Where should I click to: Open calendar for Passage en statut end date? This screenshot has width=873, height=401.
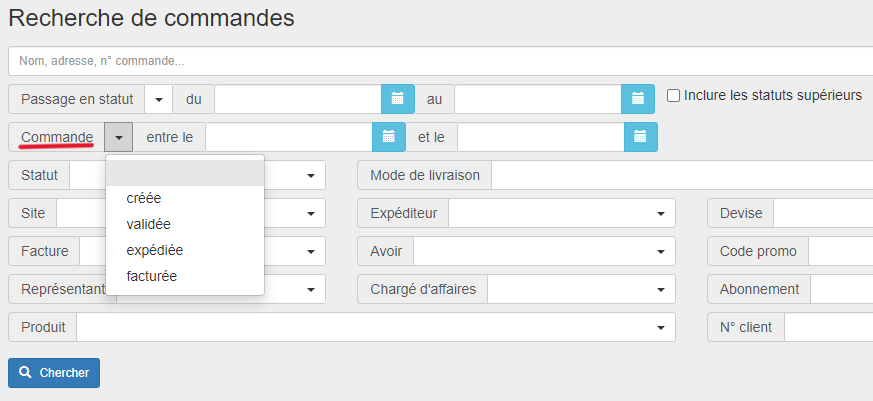pyautogui.click(x=637, y=98)
